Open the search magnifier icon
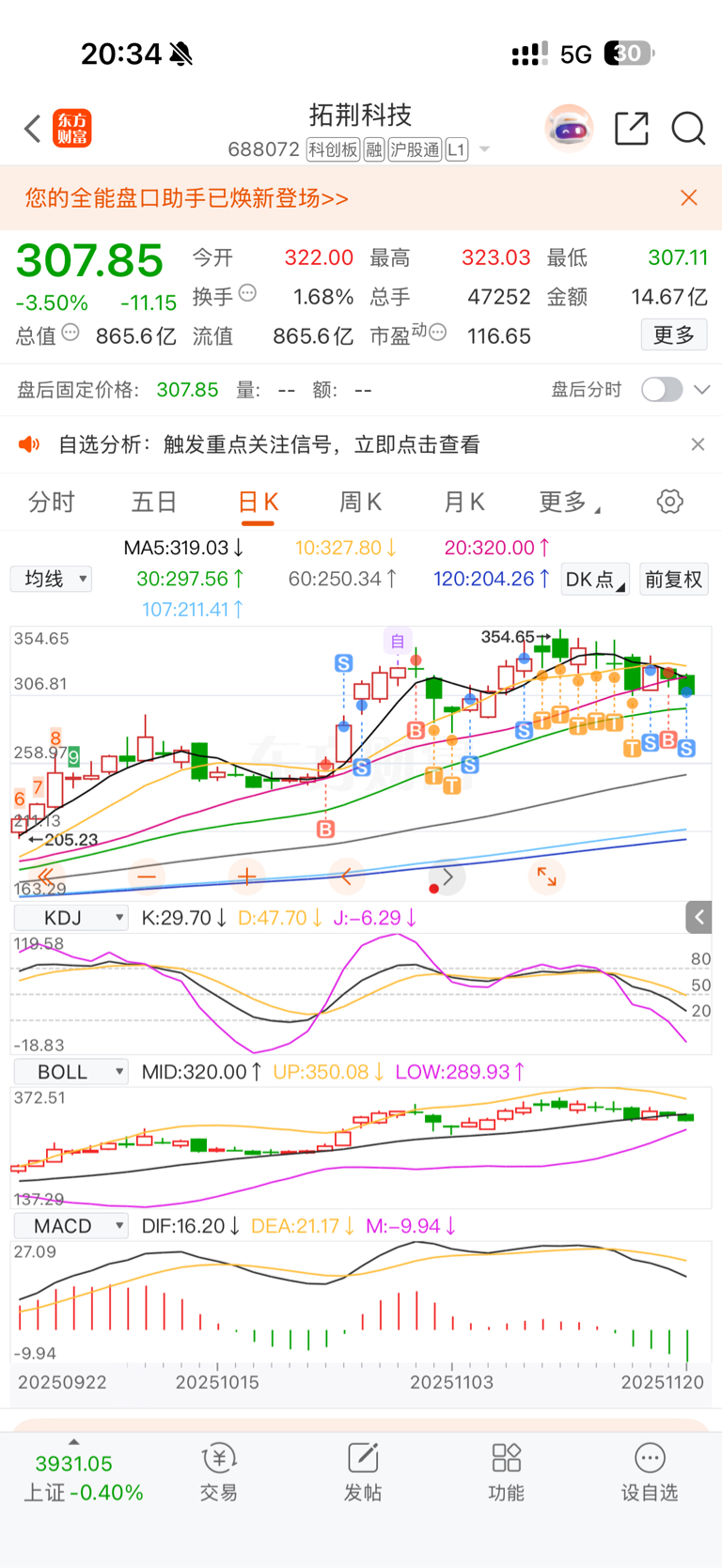Image resolution: width=722 pixels, height=1568 pixels. click(x=688, y=129)
